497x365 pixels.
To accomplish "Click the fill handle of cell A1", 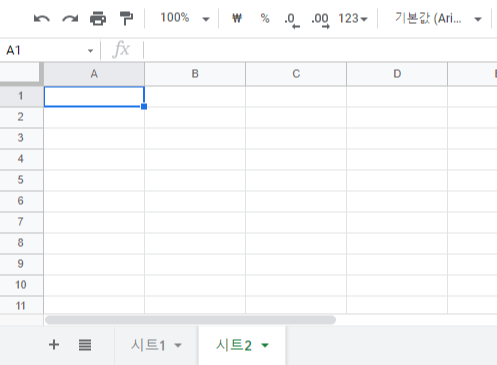I will click(144, 106).
